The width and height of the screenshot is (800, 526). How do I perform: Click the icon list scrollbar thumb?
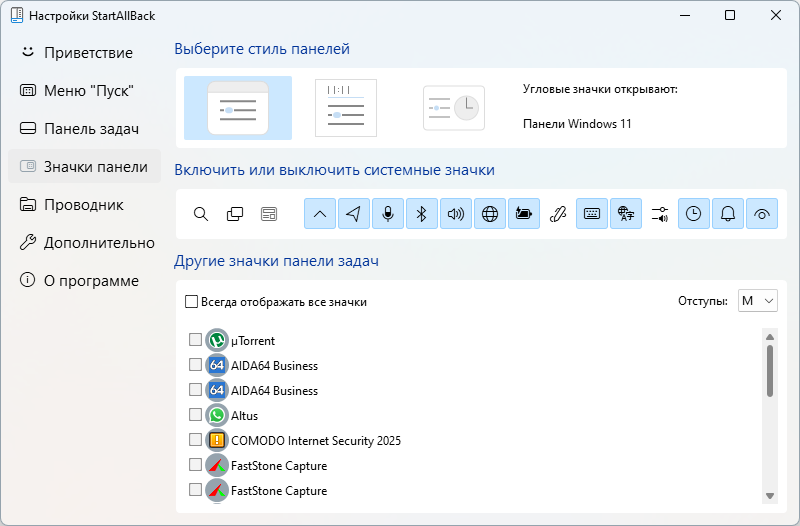pos(770,371)
